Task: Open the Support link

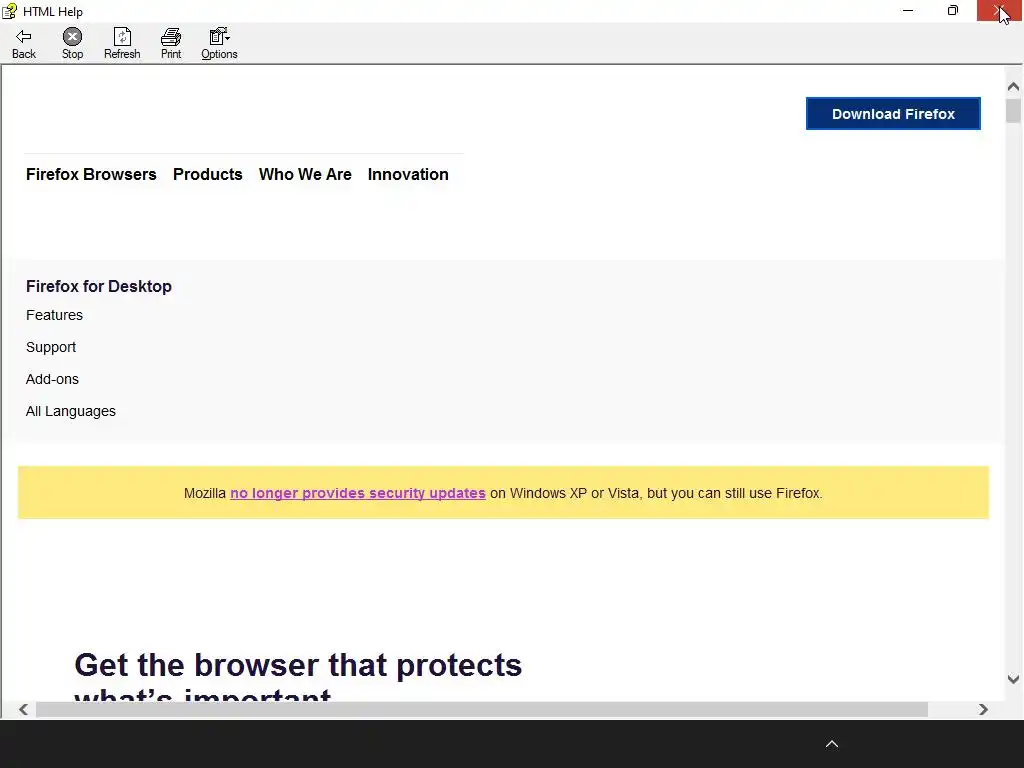Action: tap(51, 347)
